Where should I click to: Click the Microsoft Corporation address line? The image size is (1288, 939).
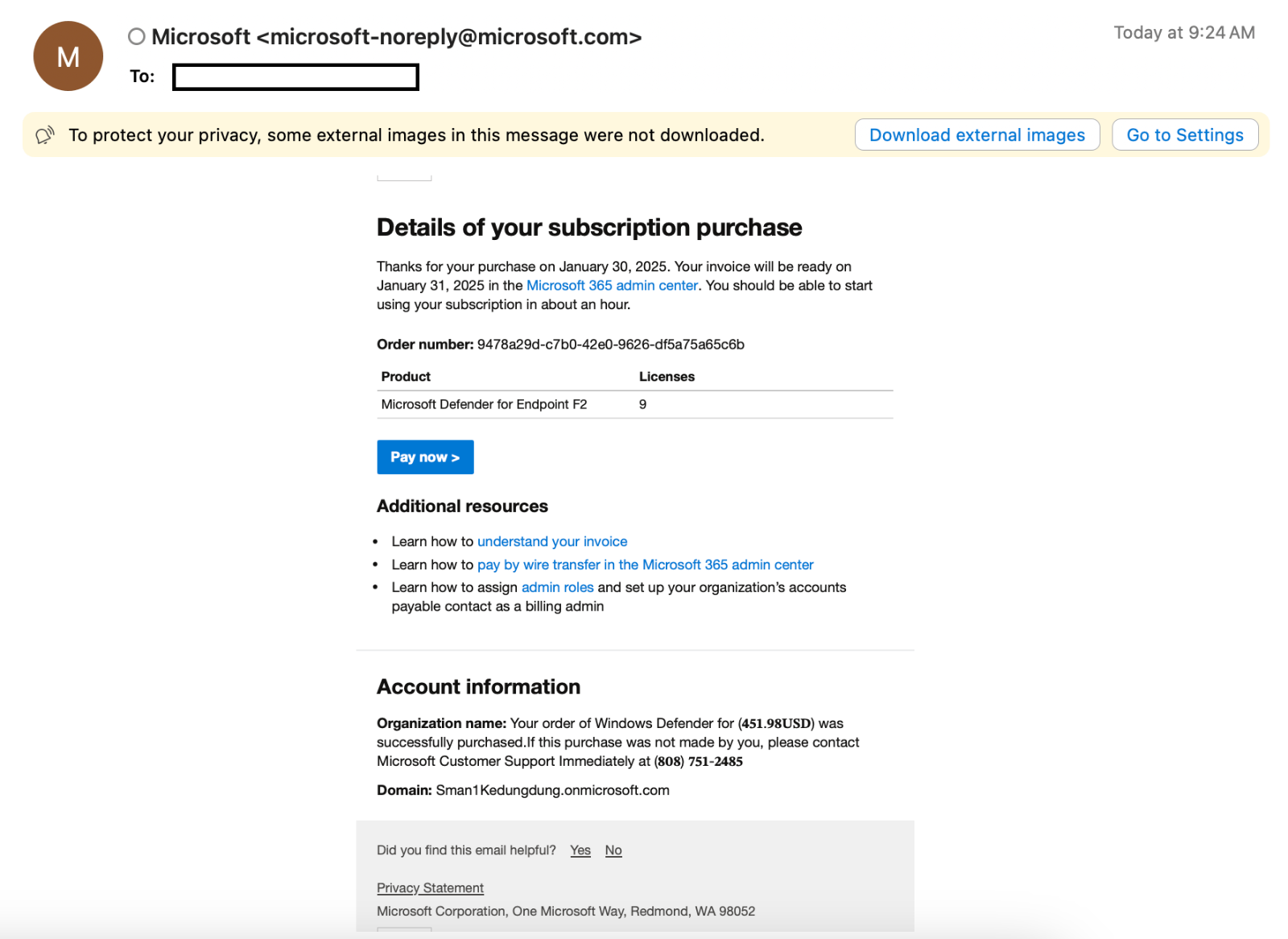click(566, 911)
